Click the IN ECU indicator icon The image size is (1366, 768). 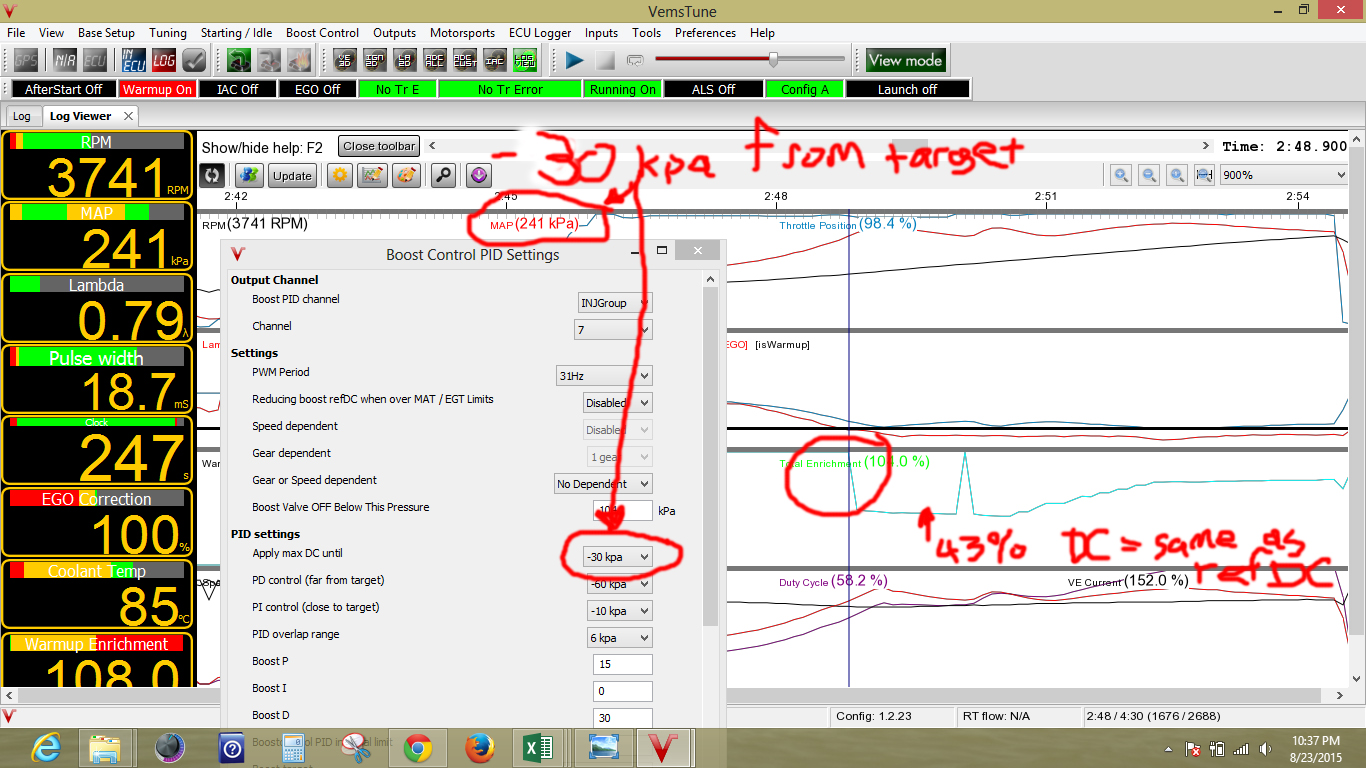(134, 60)
